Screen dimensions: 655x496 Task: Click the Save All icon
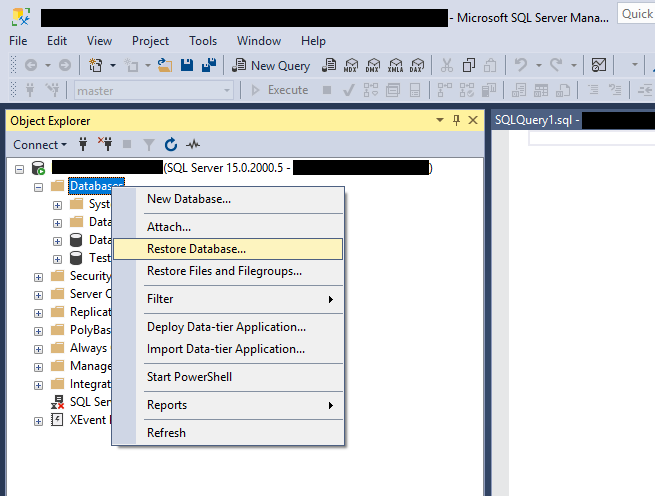[x=210, y=65]
